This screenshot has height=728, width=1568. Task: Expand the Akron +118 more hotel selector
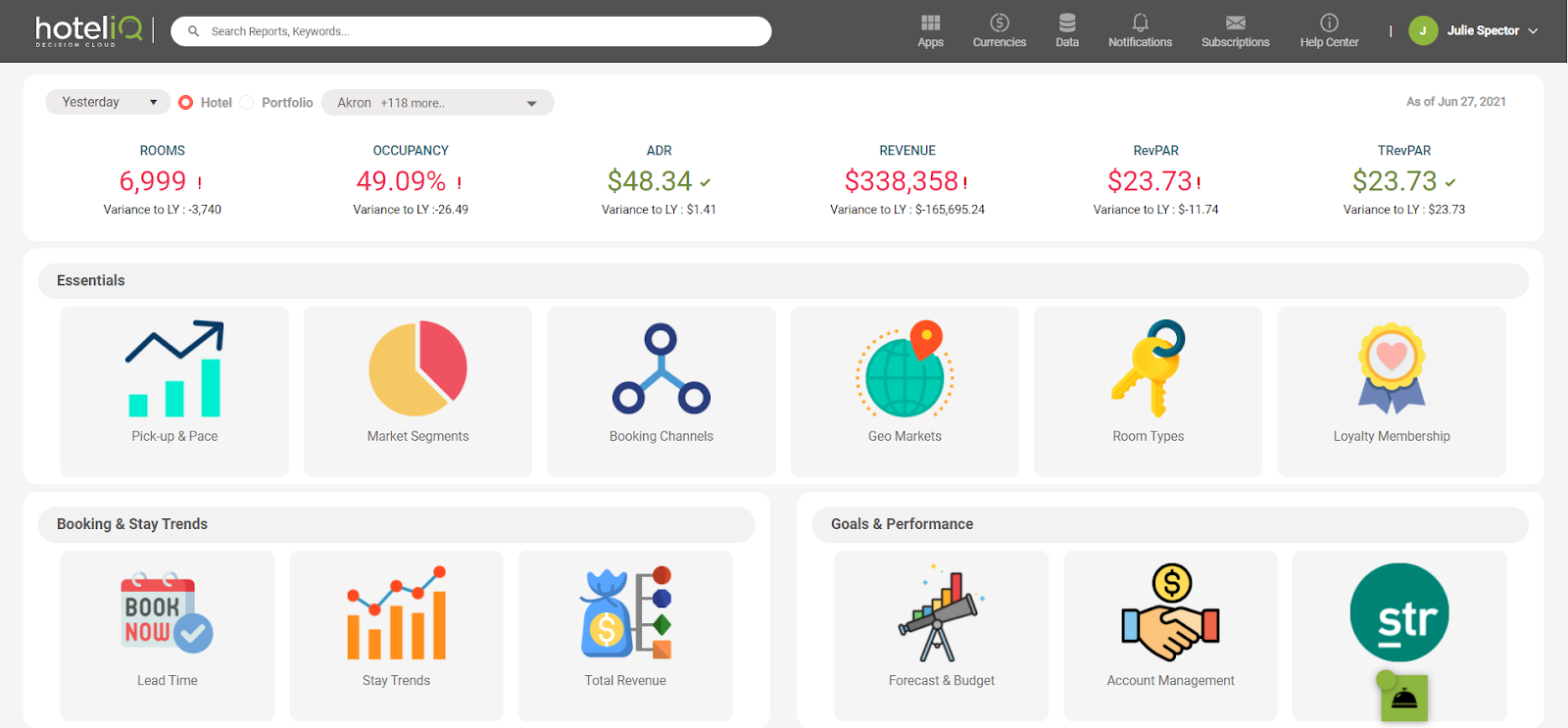coord(437,102)
